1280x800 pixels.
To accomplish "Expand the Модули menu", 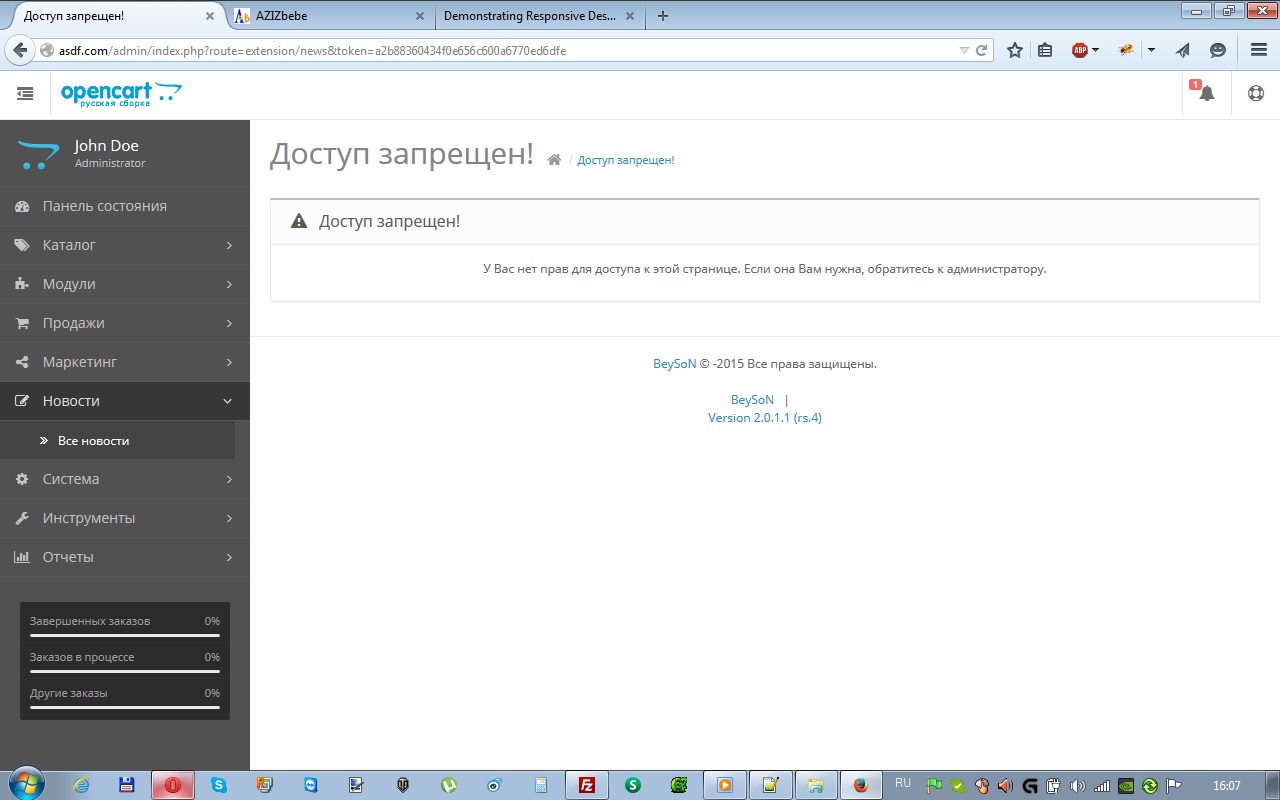I will pos(125,284).
